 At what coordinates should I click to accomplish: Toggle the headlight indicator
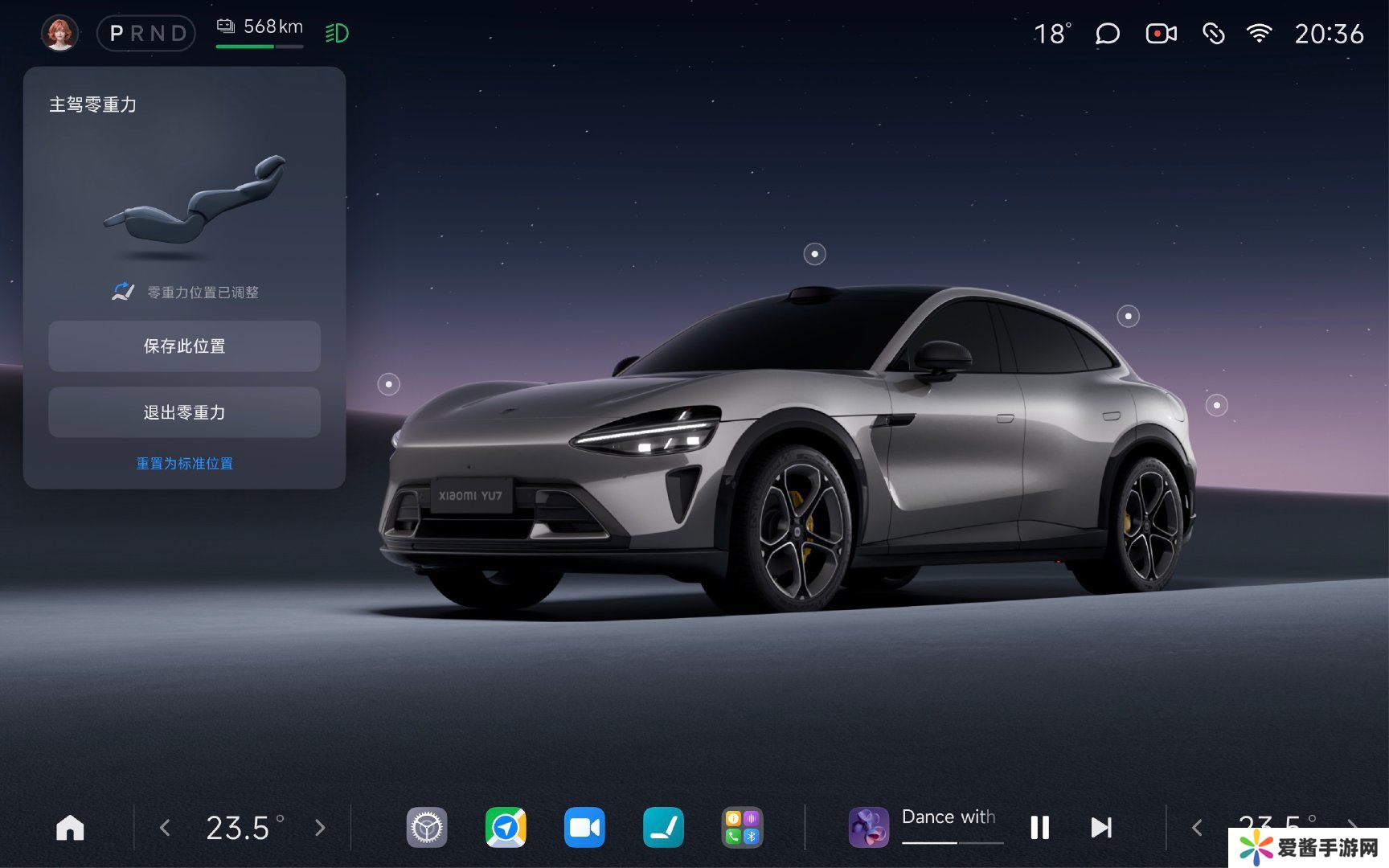pyautogui.click(x=337, y=34)
